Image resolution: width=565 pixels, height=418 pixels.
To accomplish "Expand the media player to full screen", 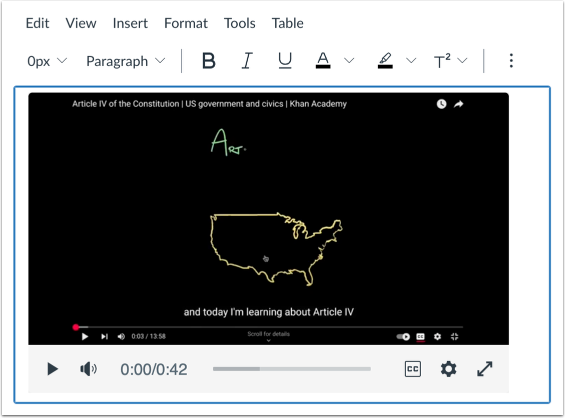I will pos(485,369).
